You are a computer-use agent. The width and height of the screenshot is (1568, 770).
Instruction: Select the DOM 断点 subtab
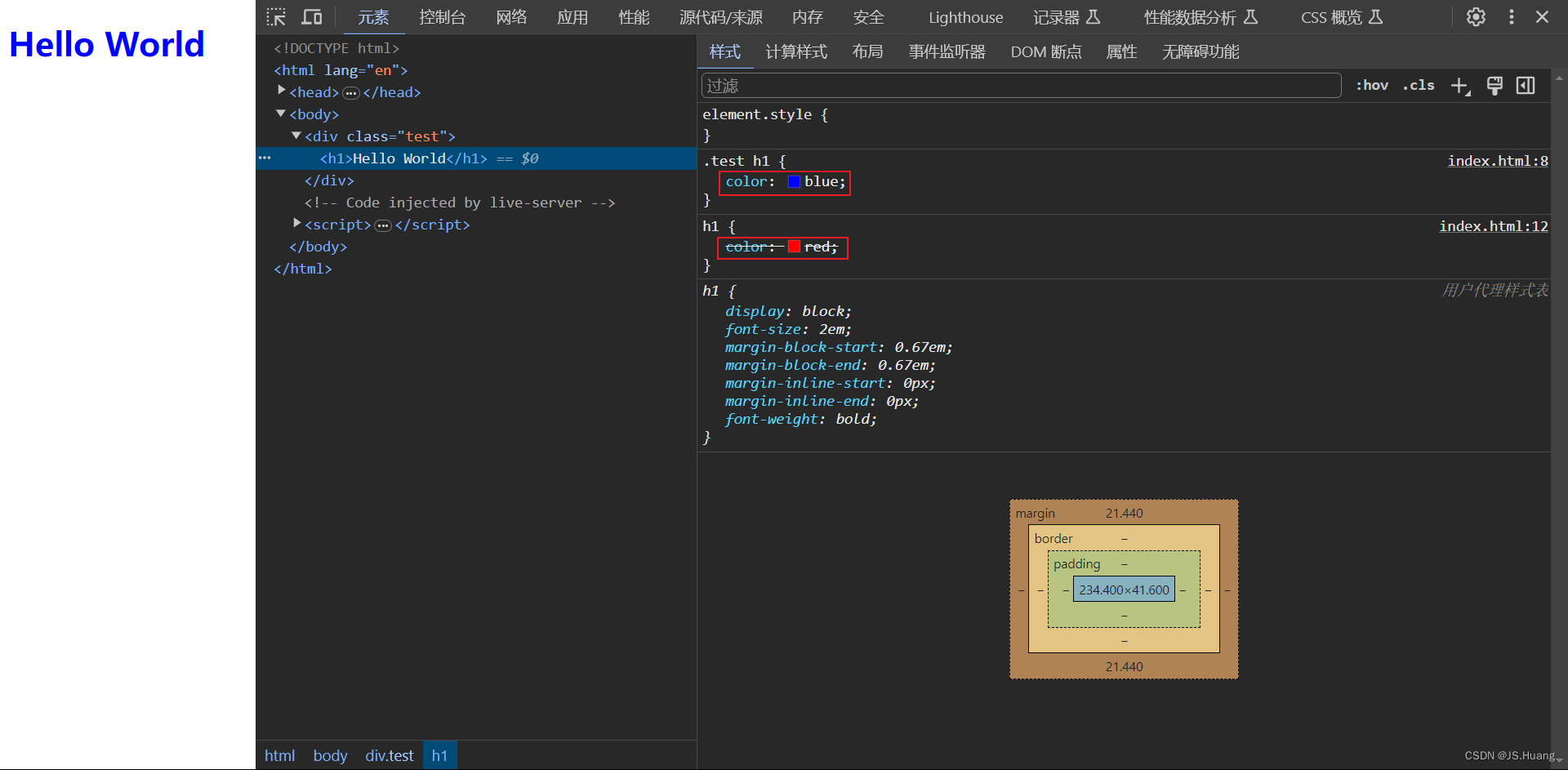[1046, 51]
